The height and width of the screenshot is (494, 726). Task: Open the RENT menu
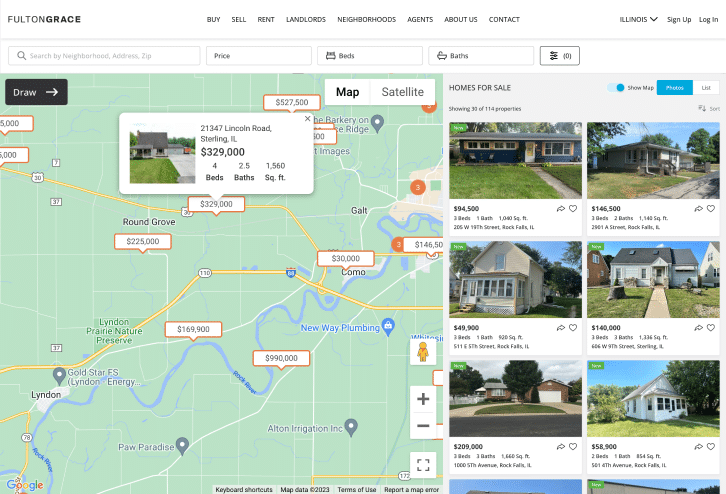(x=266, y=19)
